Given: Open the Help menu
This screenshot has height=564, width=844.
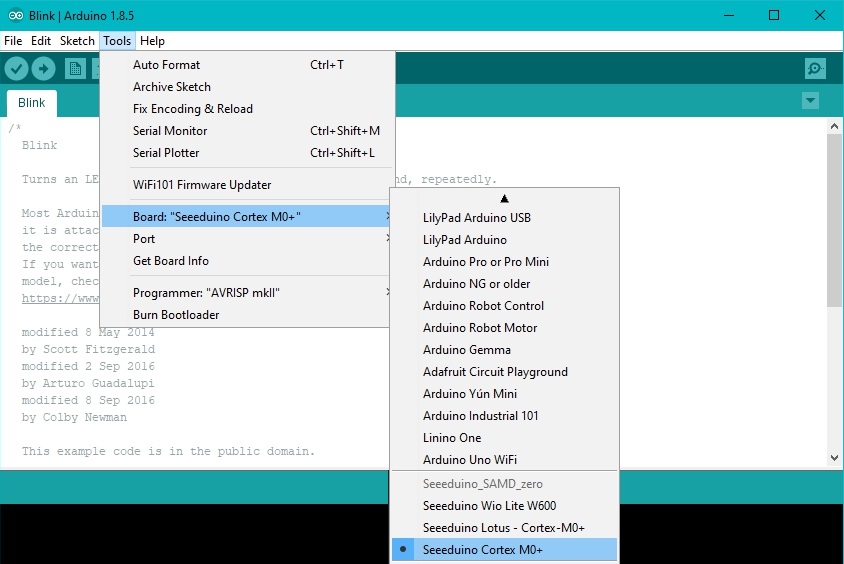Looking at the screenshot, I should (152, 41).
